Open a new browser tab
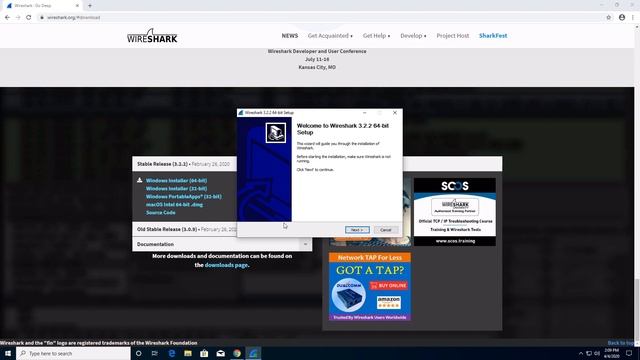Image resolution: width=640 pixels, height=360 pixels. [90, 6]
